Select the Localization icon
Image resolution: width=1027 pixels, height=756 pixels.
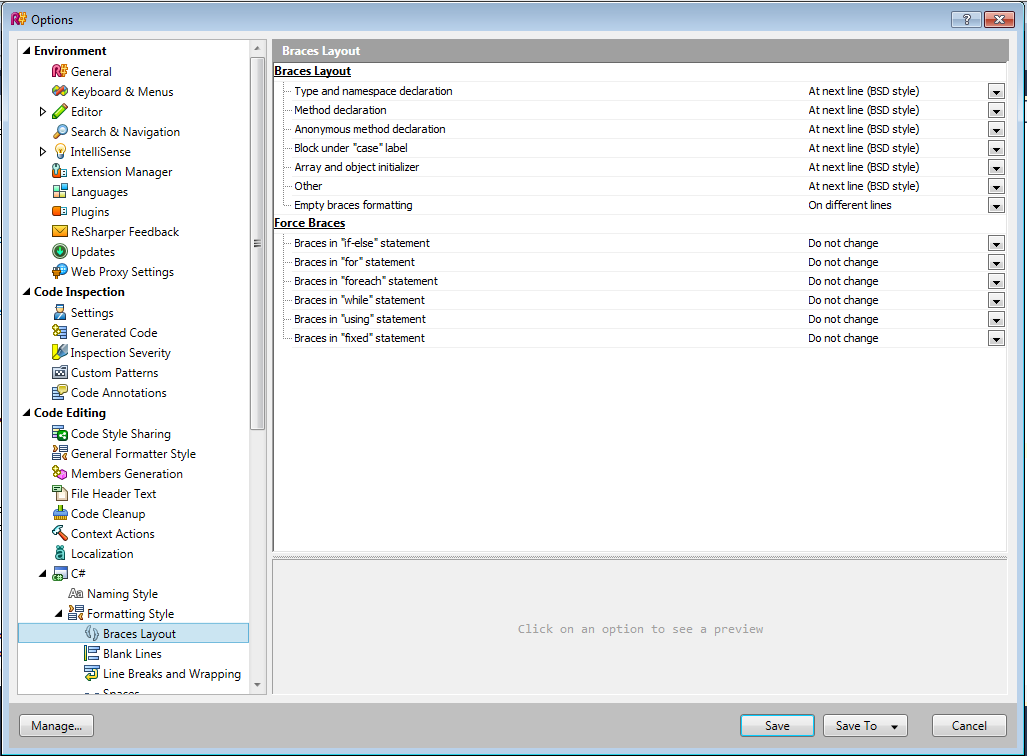tap(60, 553)
